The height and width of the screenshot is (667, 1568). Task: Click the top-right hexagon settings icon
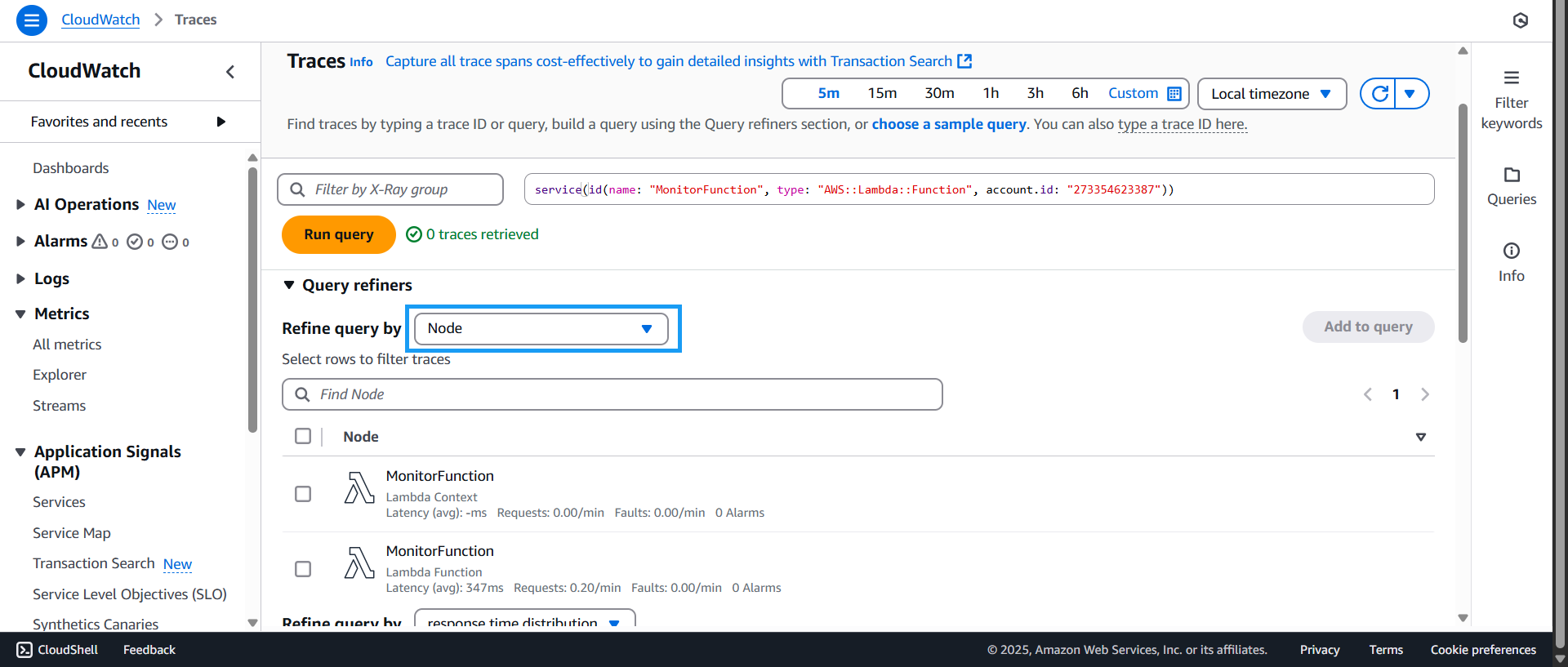coord(1520,20)
